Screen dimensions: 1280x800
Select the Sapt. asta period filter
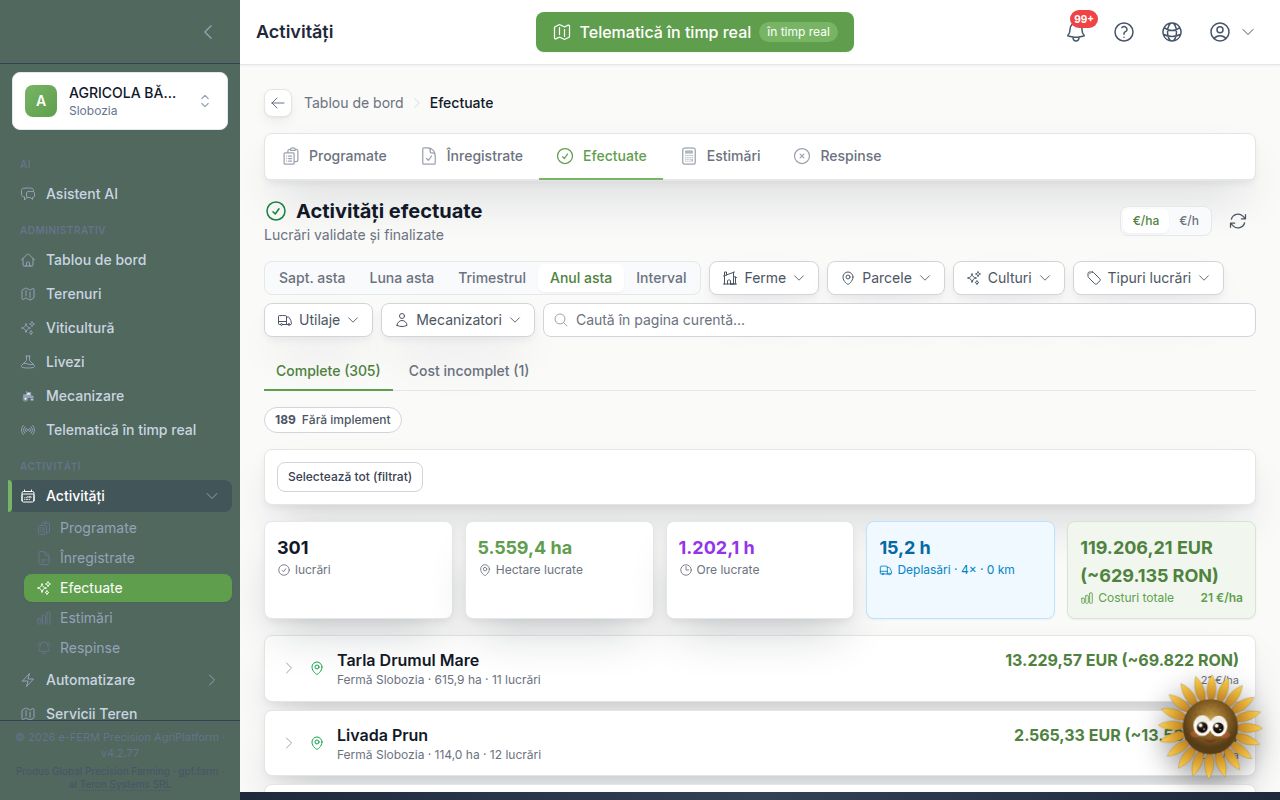(x=312, y=278)
